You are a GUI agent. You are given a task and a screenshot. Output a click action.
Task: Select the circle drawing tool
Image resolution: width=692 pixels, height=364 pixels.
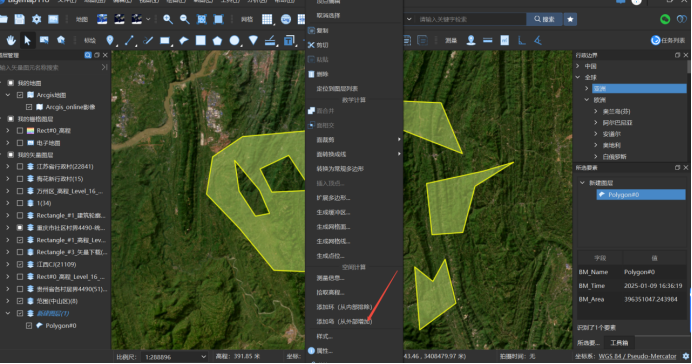pyautogui.click(x=234, y=41)
